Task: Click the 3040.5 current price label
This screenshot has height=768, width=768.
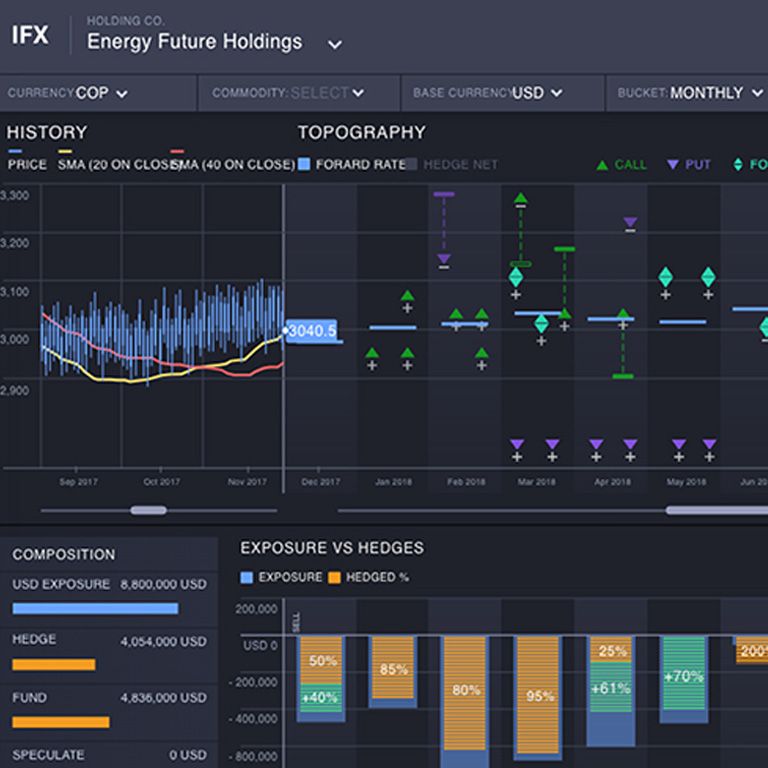Action: (312, 331)
